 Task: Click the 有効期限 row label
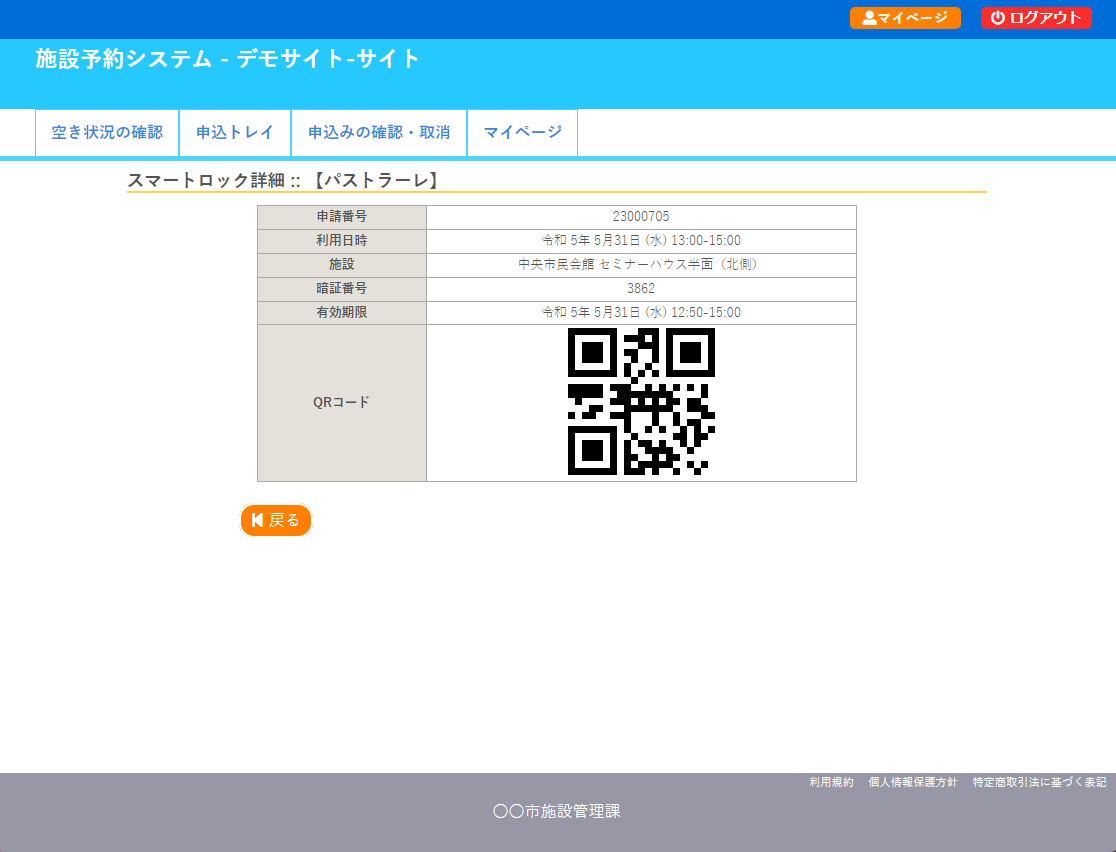(342, 312)
